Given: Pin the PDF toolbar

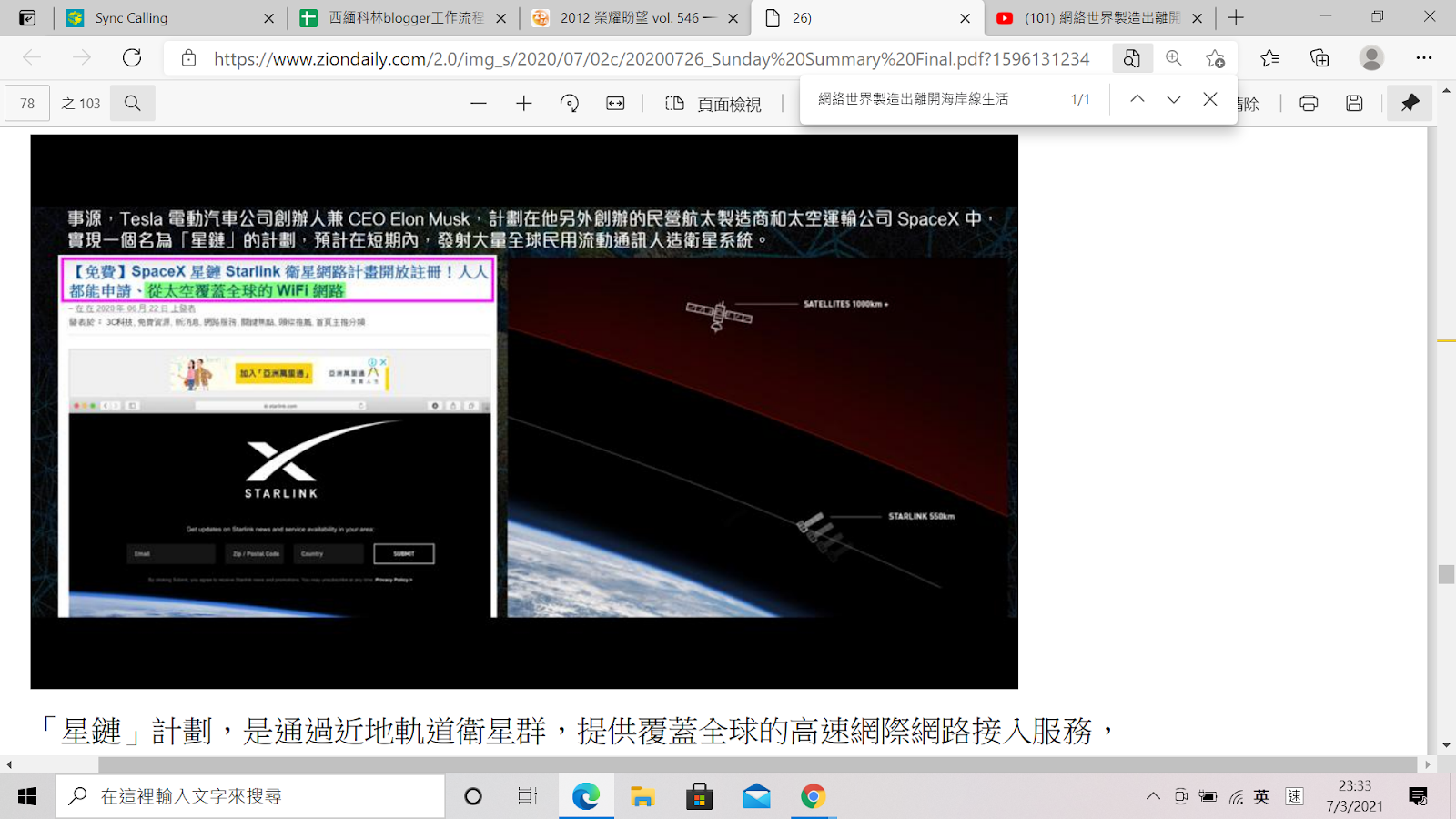Looking at the screenshot, I should coord(1410,104).
